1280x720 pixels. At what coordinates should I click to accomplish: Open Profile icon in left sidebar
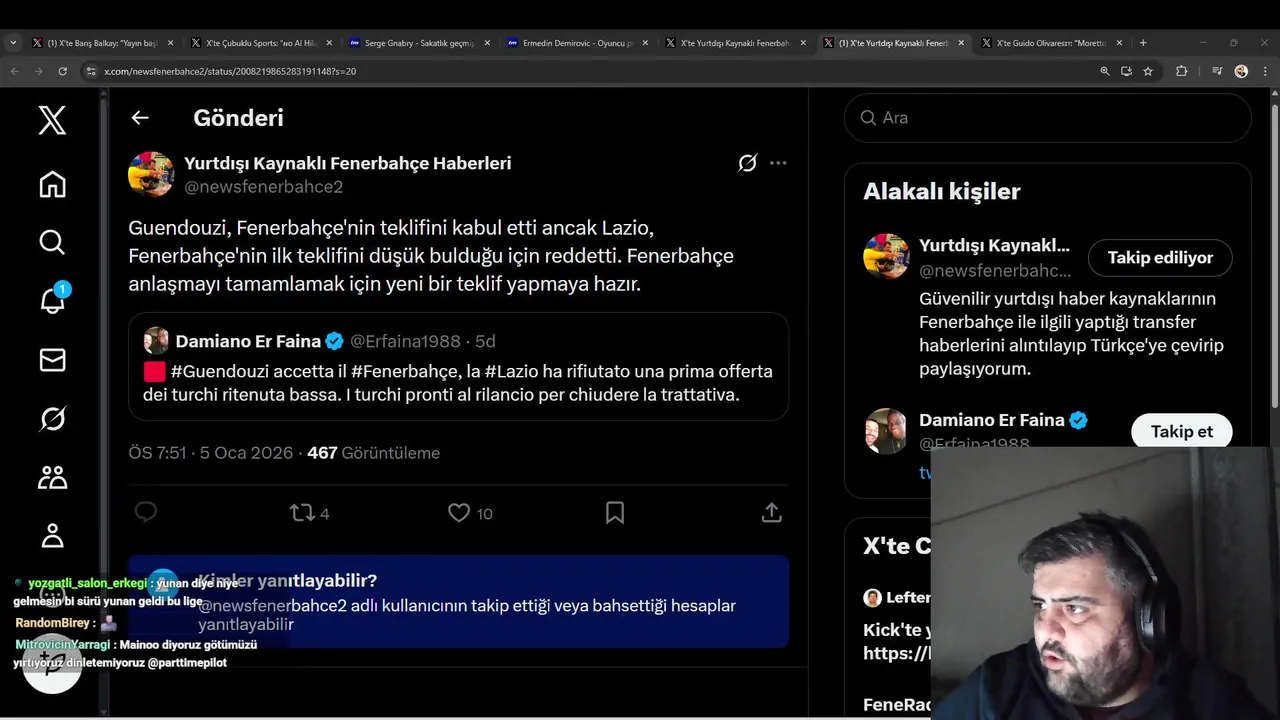(52, 535)
